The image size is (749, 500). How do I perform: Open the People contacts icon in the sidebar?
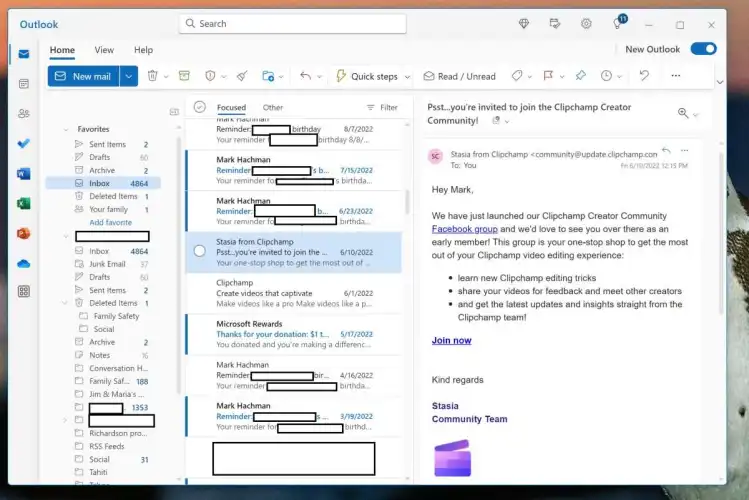pyautogui.click(x=24, y=114)
